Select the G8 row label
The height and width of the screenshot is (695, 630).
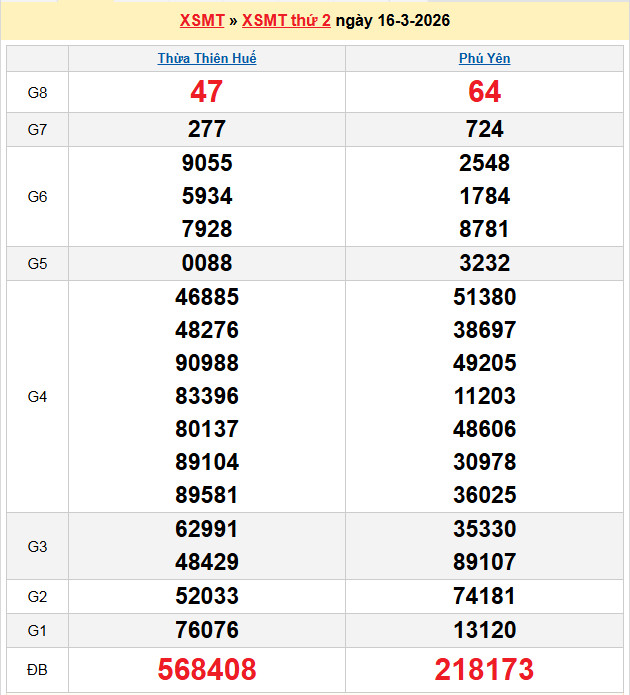click(x=37, y=93)
